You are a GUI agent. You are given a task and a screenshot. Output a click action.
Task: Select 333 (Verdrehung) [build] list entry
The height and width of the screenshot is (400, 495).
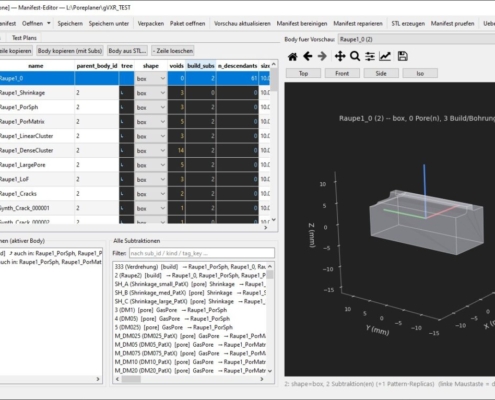190,267
